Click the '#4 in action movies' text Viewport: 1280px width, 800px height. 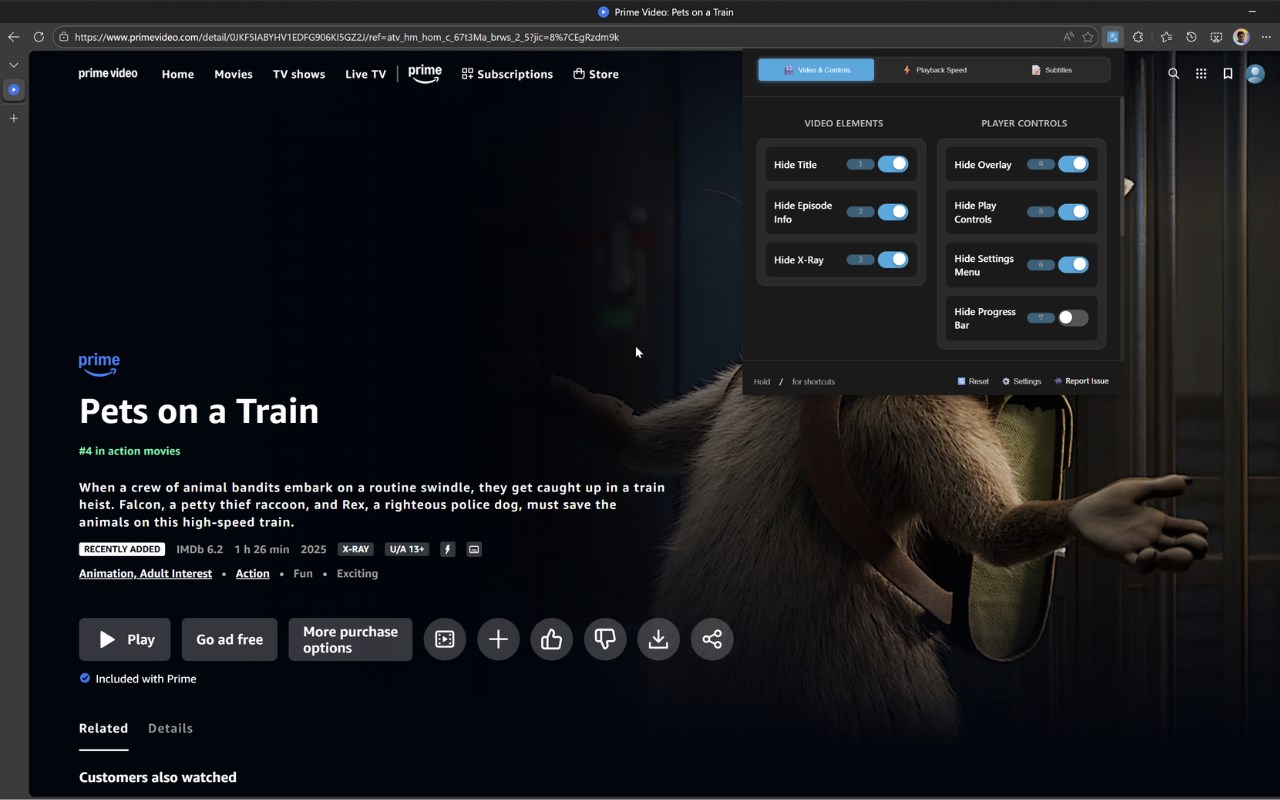130,451
